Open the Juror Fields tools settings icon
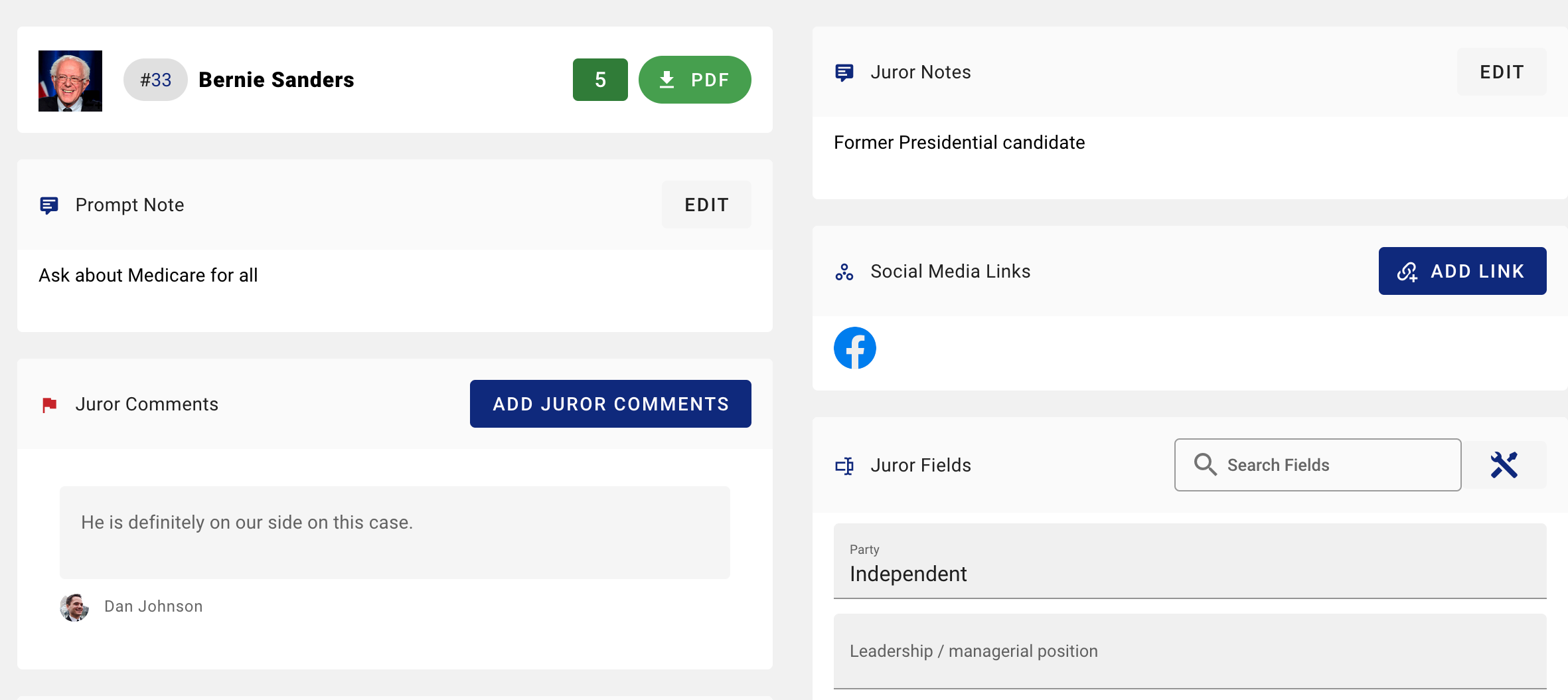The height and width of the screenshot is (700, 1568). coord(1506,465)
